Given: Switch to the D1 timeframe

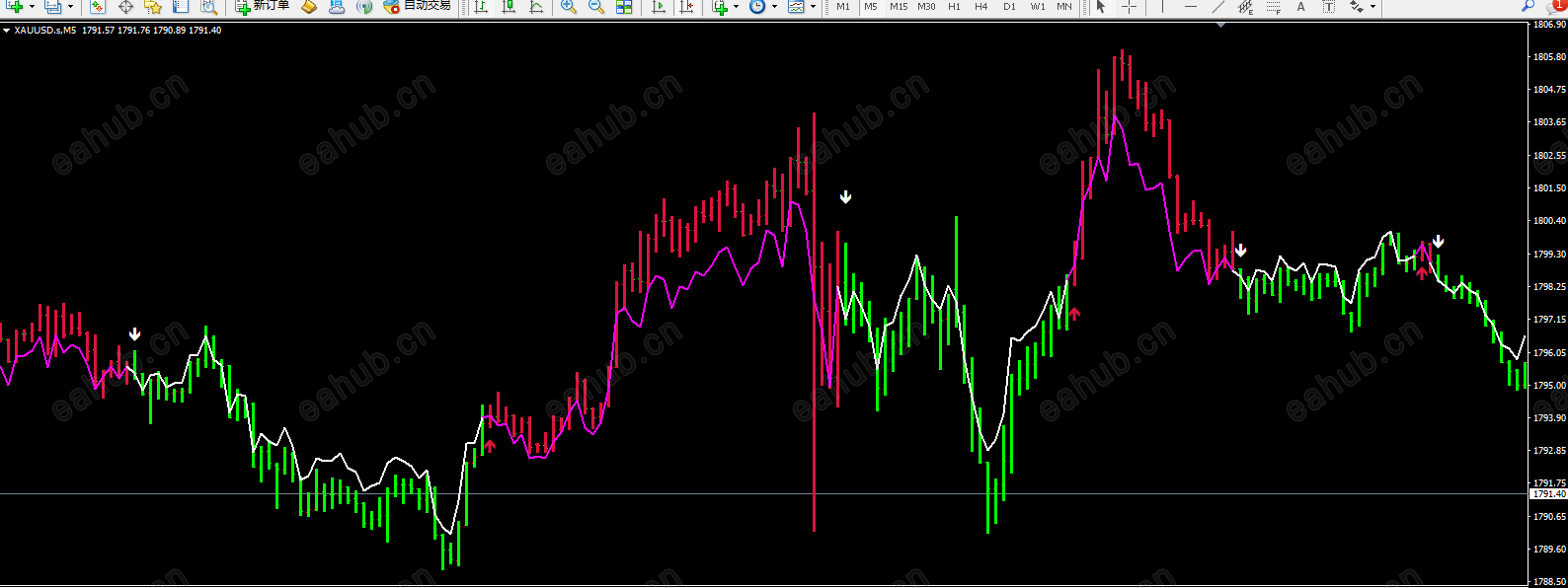Looking at the screenshot, I should (1009, 6).
